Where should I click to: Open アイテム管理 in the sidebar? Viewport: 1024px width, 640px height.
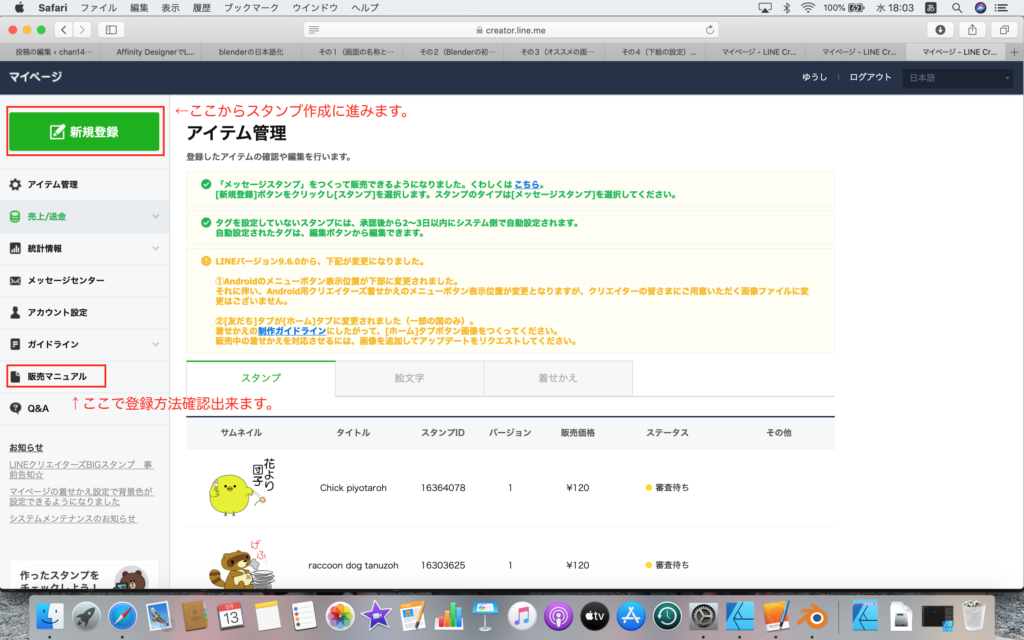coord(85,185)
